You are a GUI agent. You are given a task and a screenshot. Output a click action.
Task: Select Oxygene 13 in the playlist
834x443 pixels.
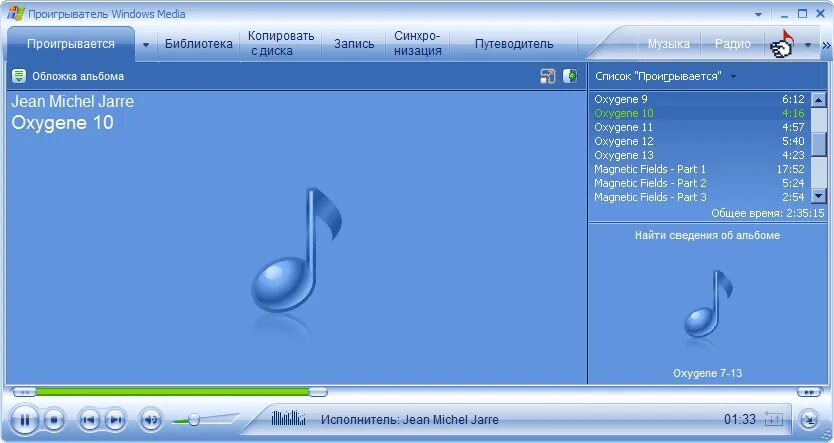699,155
